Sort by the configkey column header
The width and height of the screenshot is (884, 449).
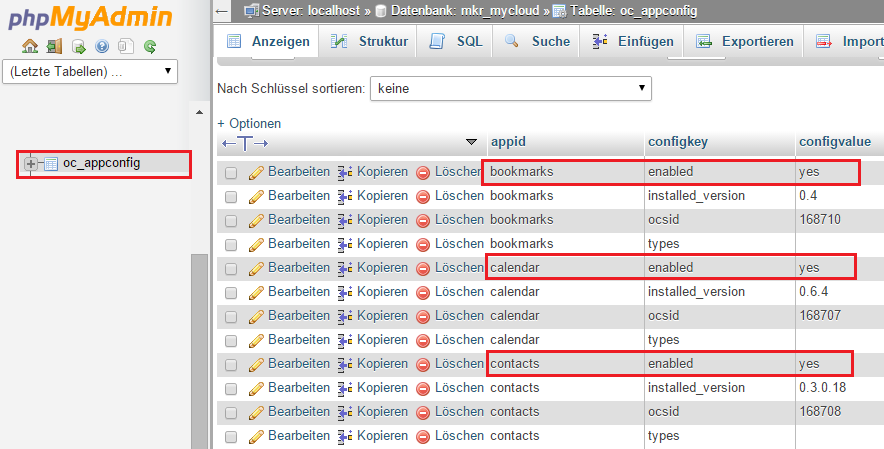point(677,142)
